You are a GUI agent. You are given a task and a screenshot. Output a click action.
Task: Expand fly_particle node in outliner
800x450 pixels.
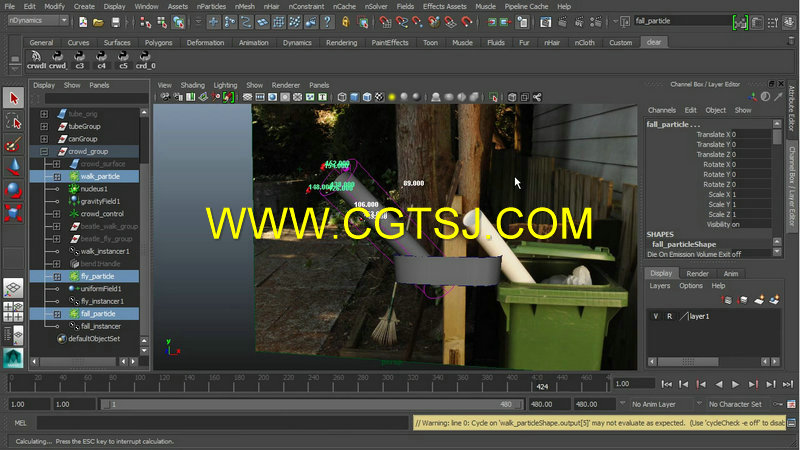pos(57,277)
